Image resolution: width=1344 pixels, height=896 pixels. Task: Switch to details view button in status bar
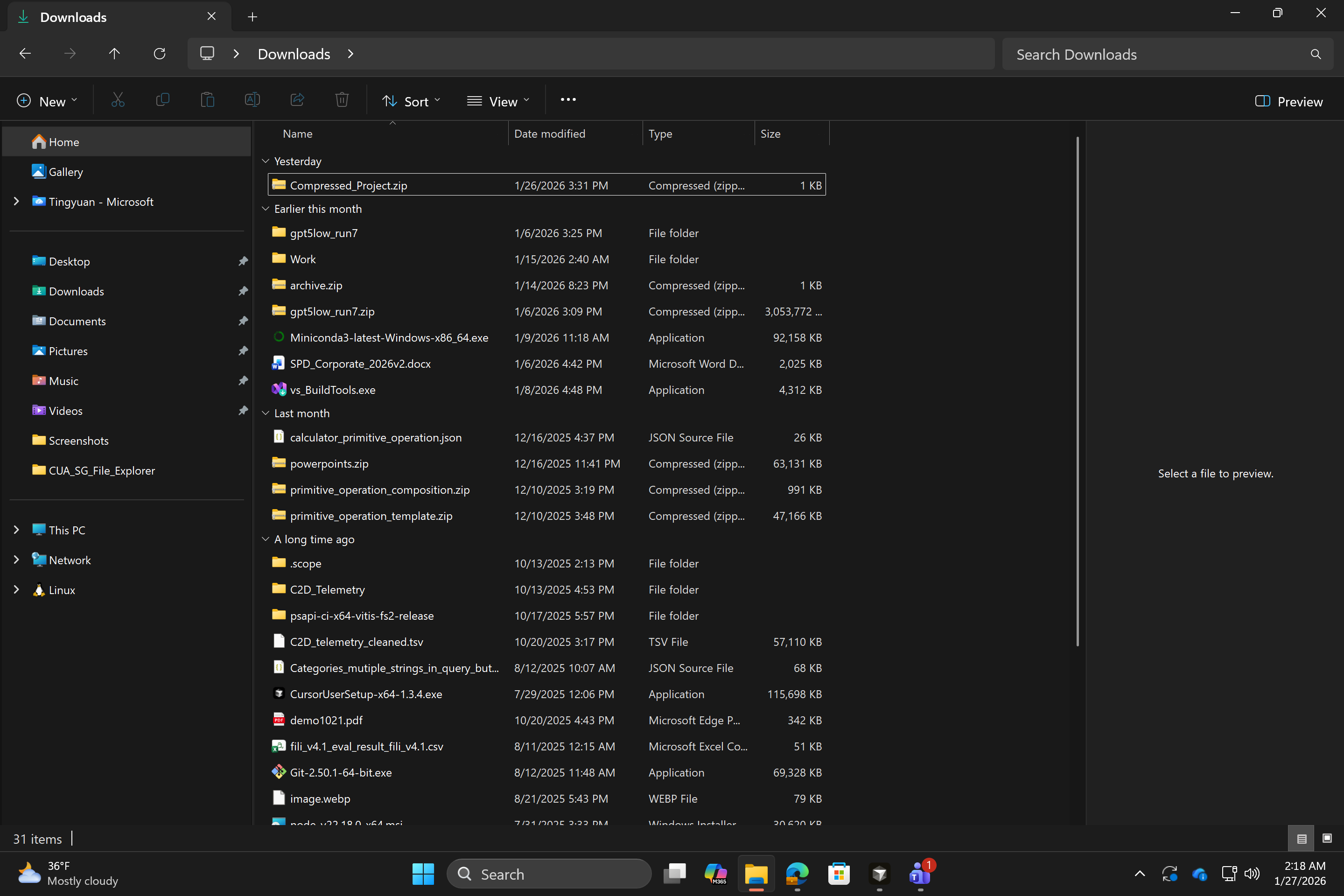(1302, 838)
